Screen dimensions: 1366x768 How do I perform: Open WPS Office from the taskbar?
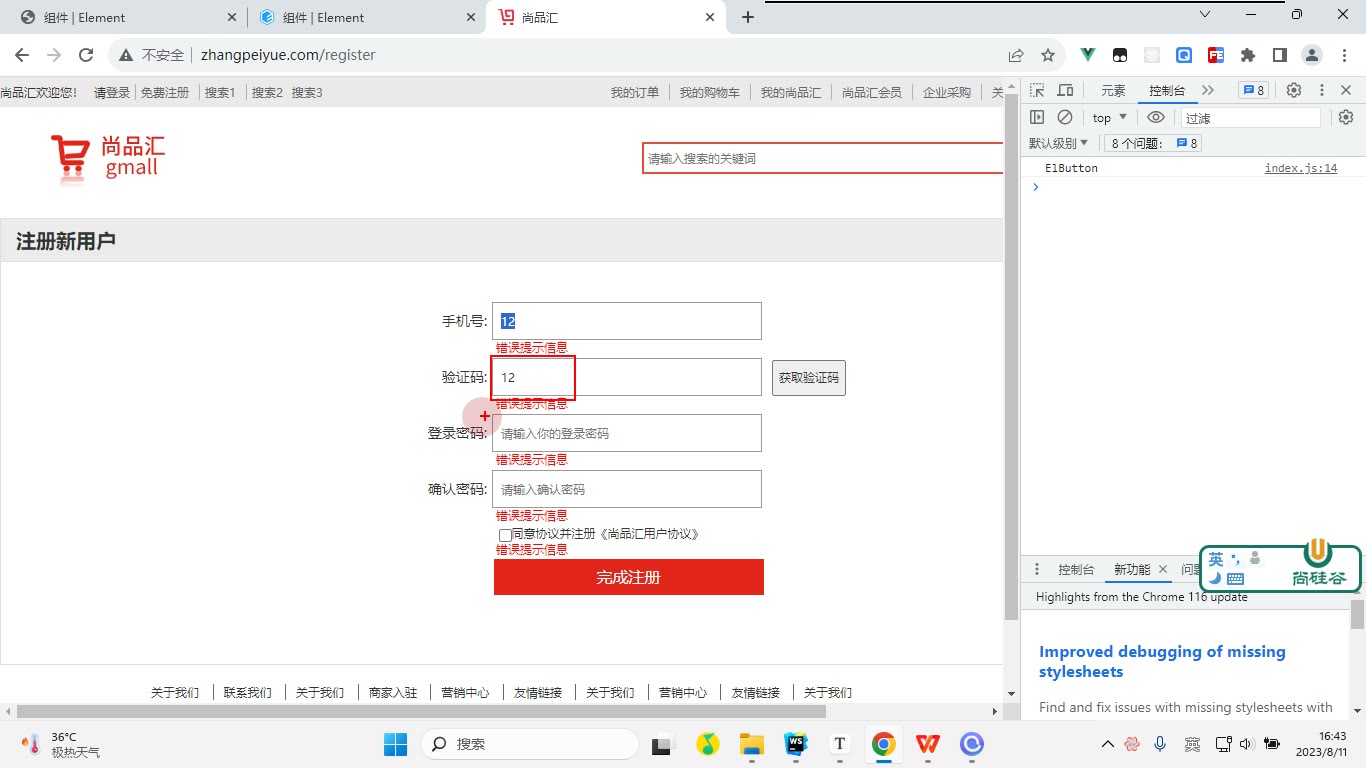[928, 744]
